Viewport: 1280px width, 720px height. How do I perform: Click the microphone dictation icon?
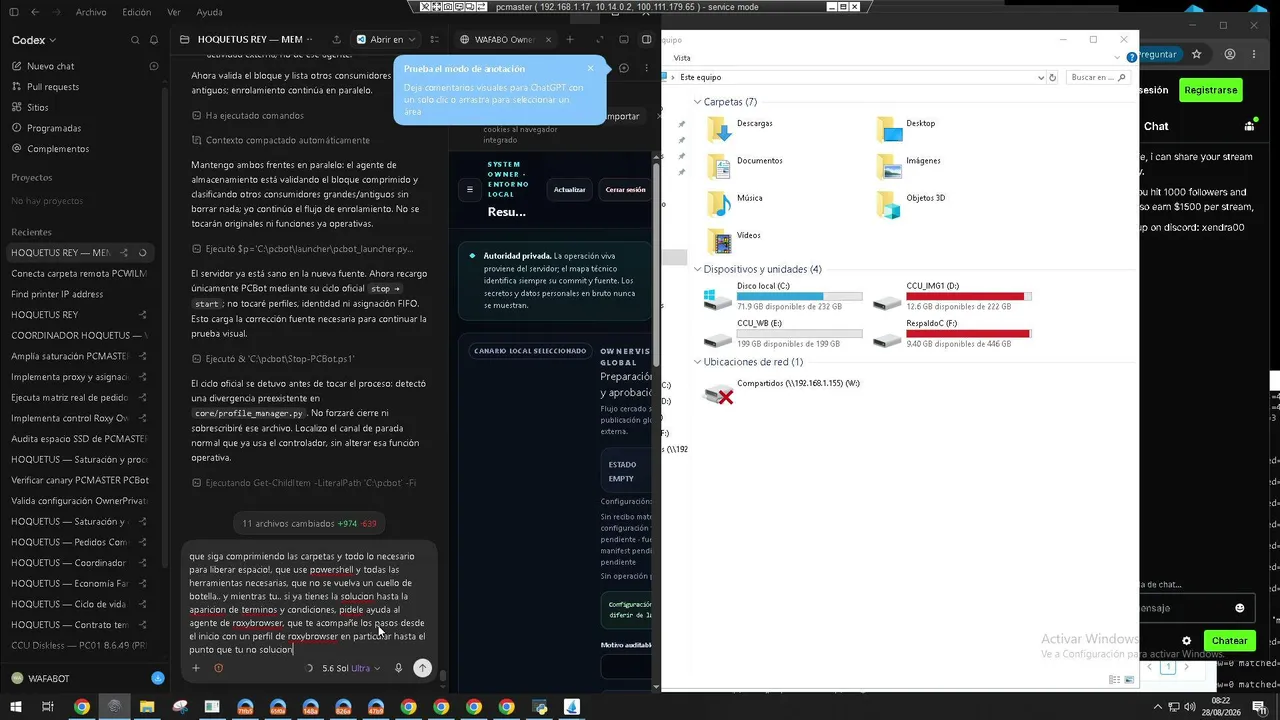[x=399, y=668]
